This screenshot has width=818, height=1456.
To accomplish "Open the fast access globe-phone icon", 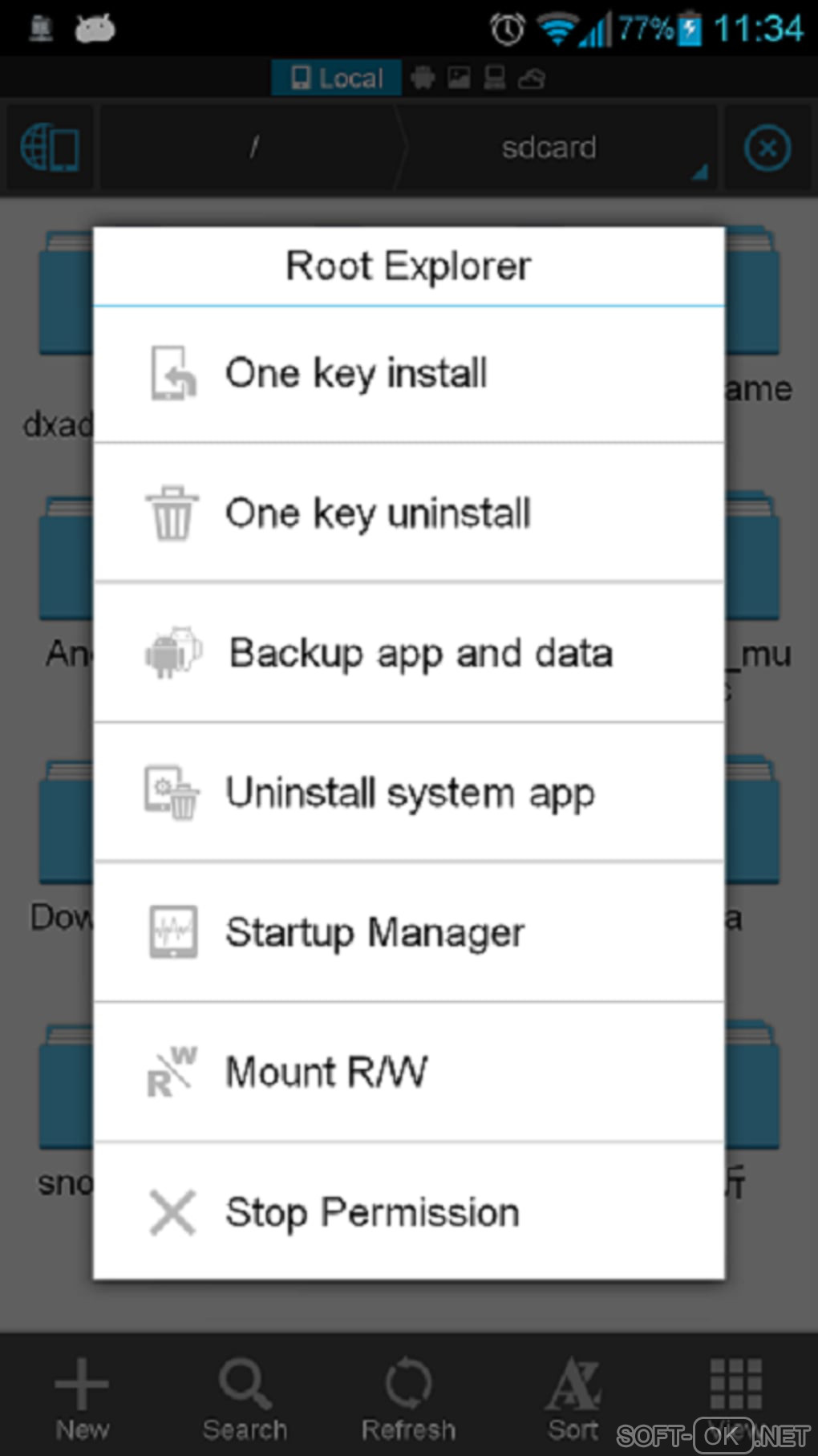I will pos(49,148).
